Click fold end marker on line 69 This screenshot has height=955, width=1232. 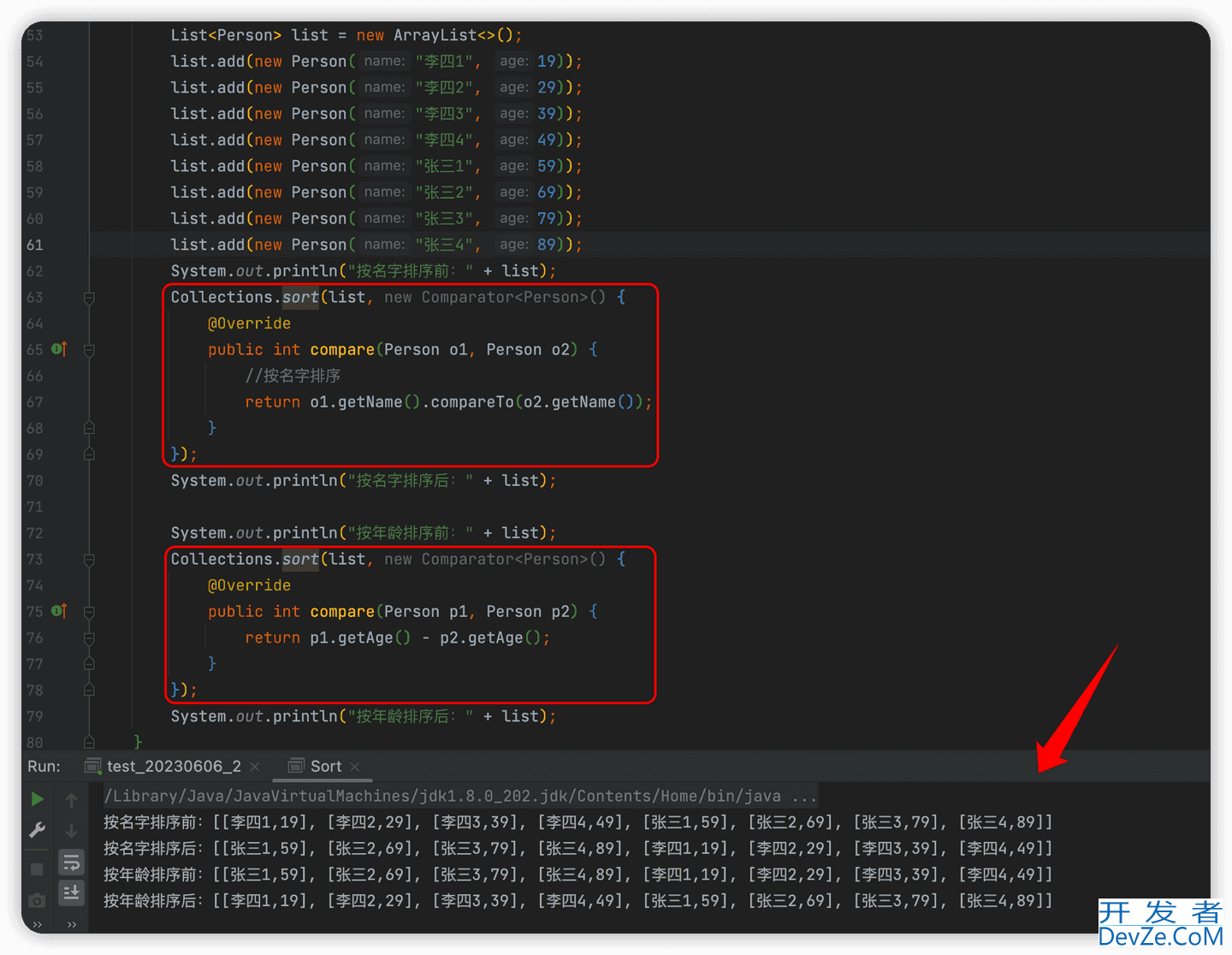click(89, 454)
